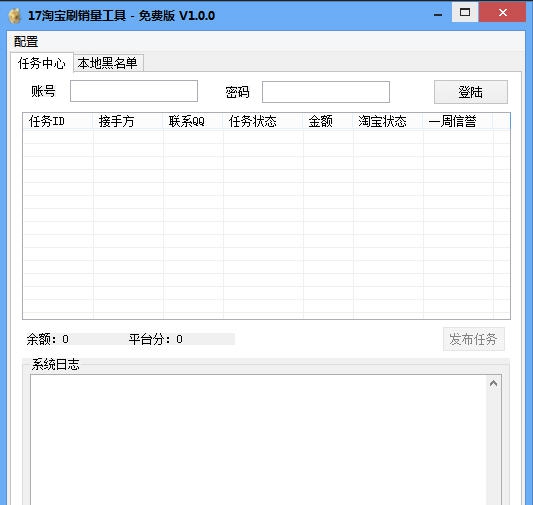Click the 平台分: 0 label

point(156,339)
